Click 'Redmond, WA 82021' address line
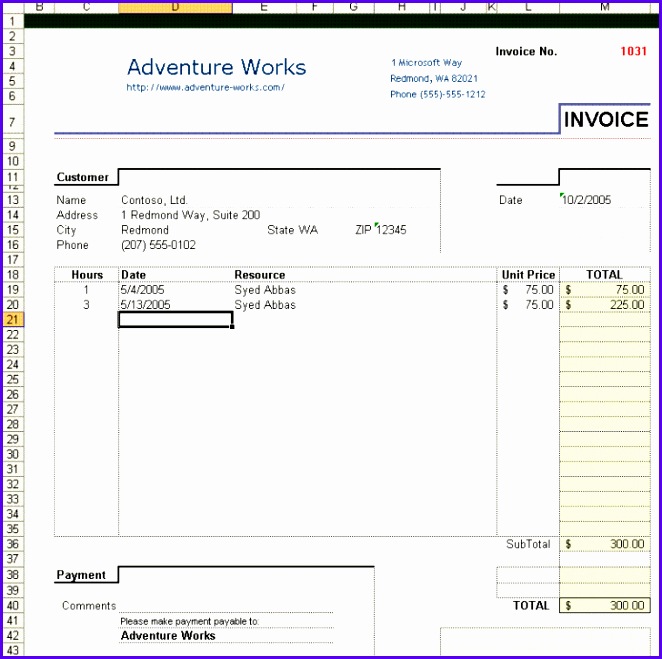Image resolution: width=662 pixels, height=659 pixels. point(434,79)
